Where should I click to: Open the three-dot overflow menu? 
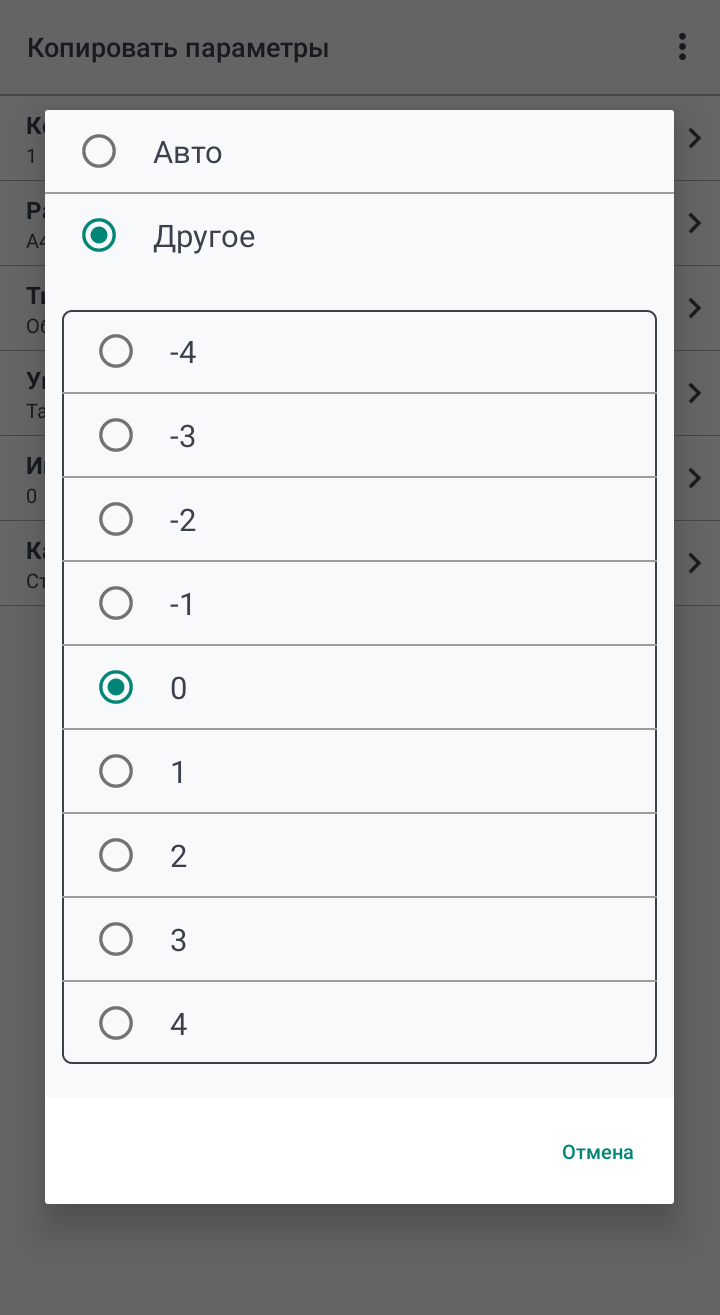coord(682,47)
